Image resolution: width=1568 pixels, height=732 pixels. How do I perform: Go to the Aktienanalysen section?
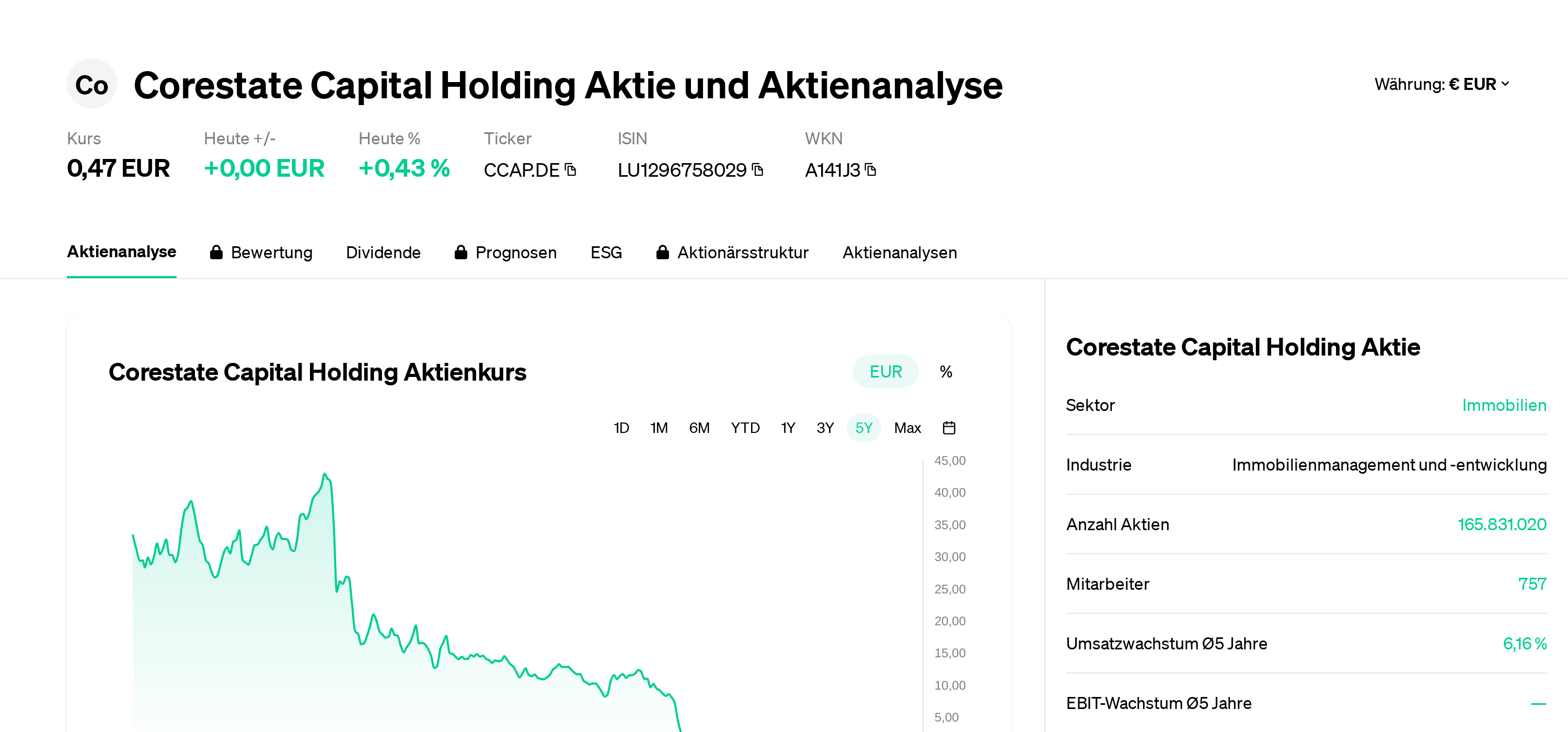(x=900, y=252)
